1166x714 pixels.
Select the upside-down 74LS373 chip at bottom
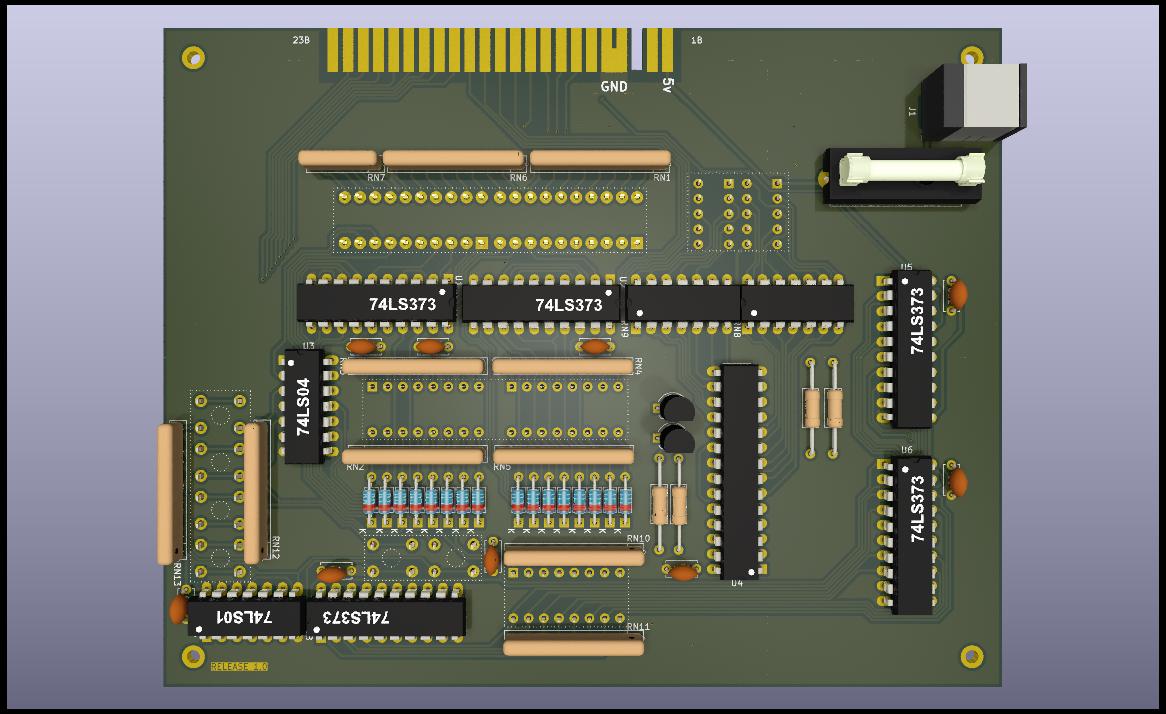pyautogui.click(x=385, y=617)
